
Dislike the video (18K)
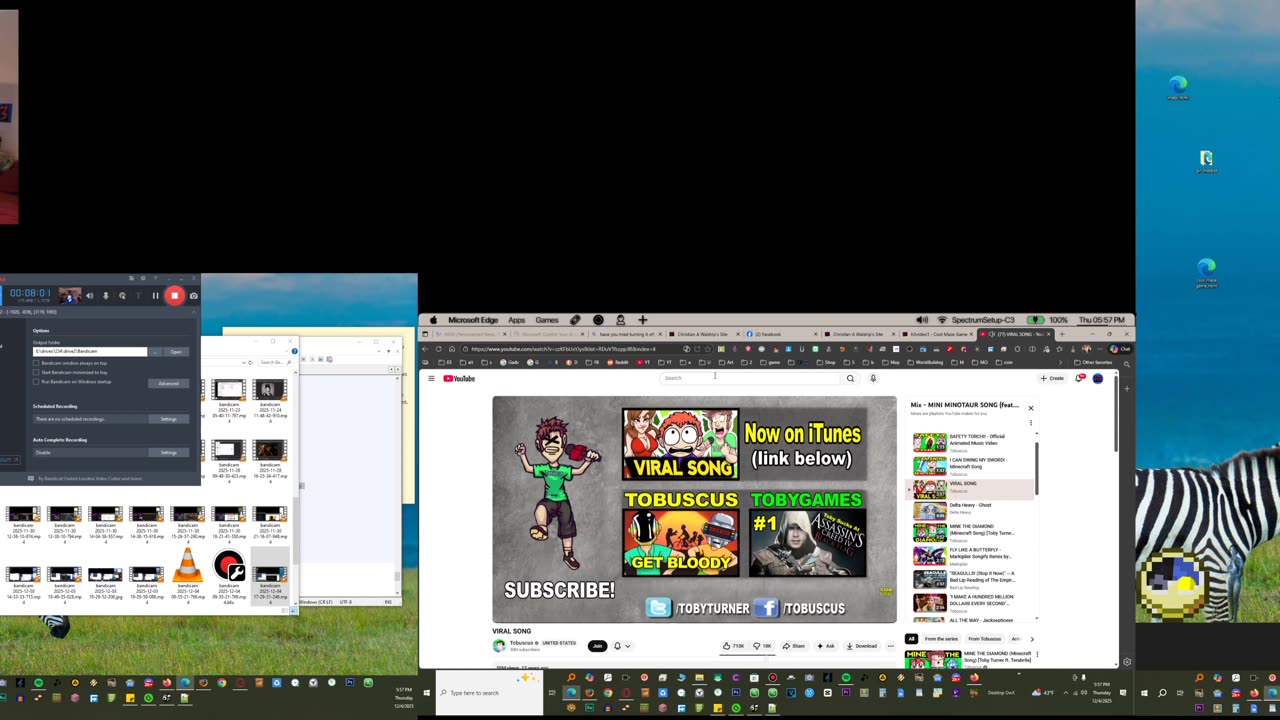click(763, 646)
